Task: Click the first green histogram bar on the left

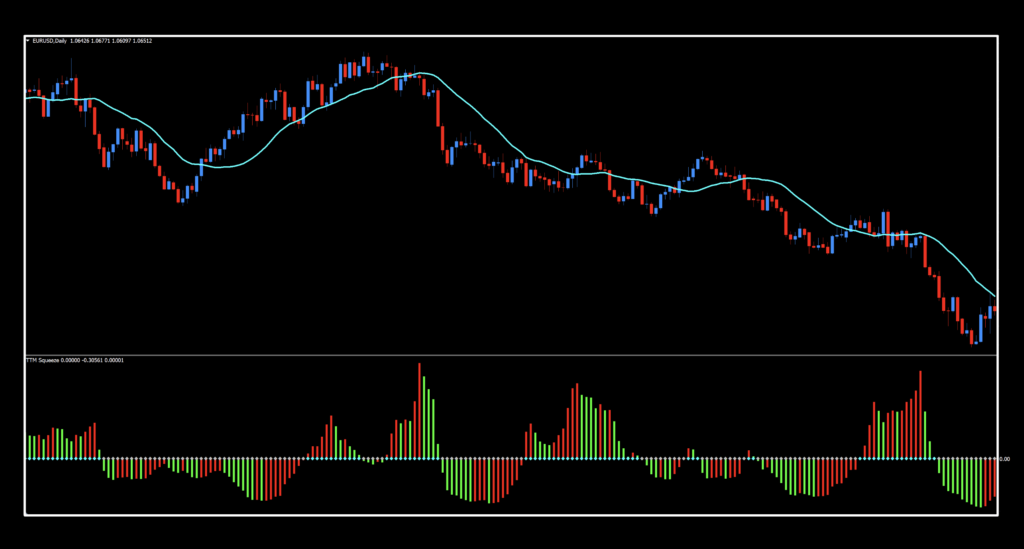Action: pyautogui.click(x=29, y=447)
